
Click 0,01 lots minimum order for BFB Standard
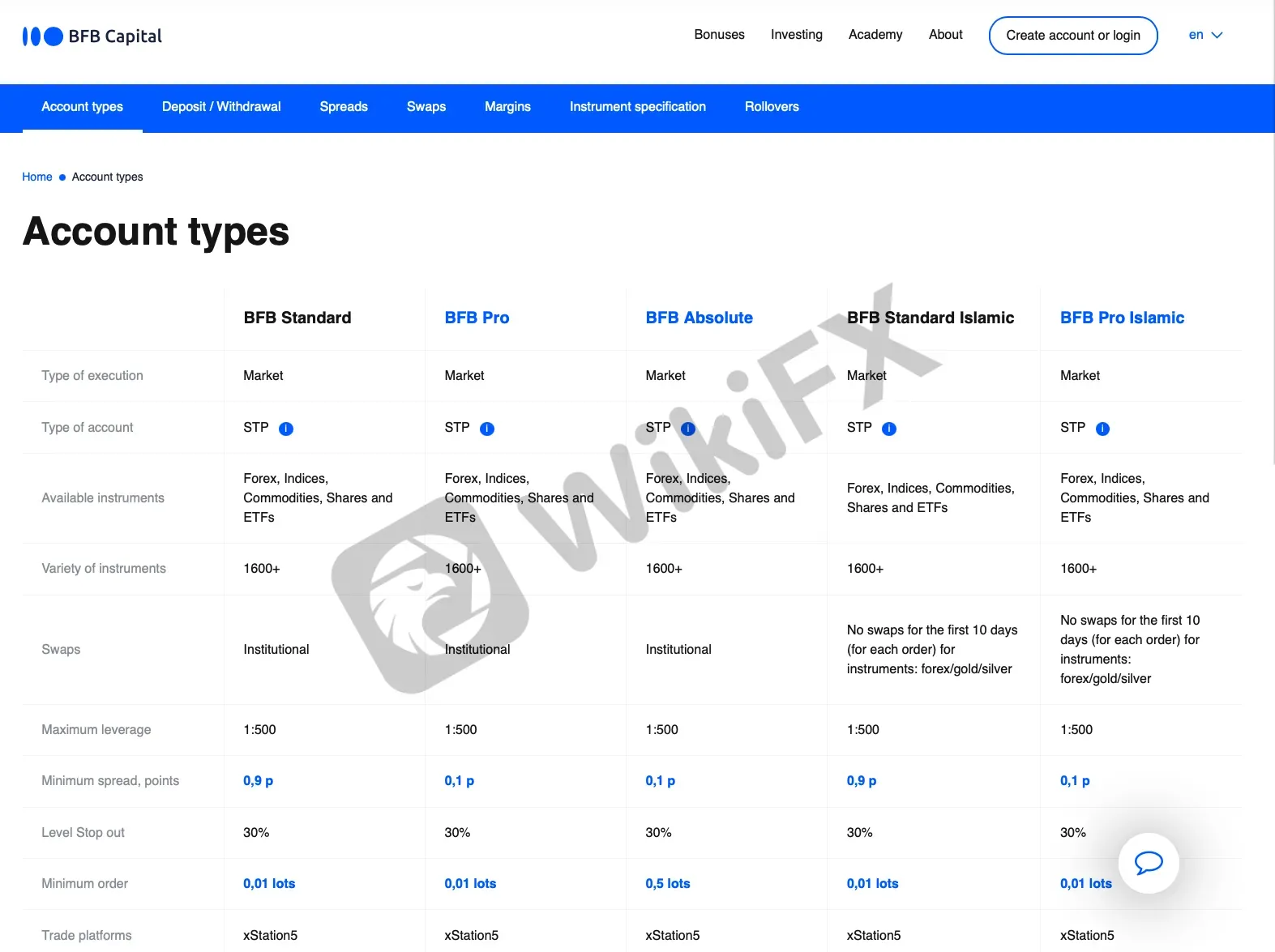click(x=269, y=884)
